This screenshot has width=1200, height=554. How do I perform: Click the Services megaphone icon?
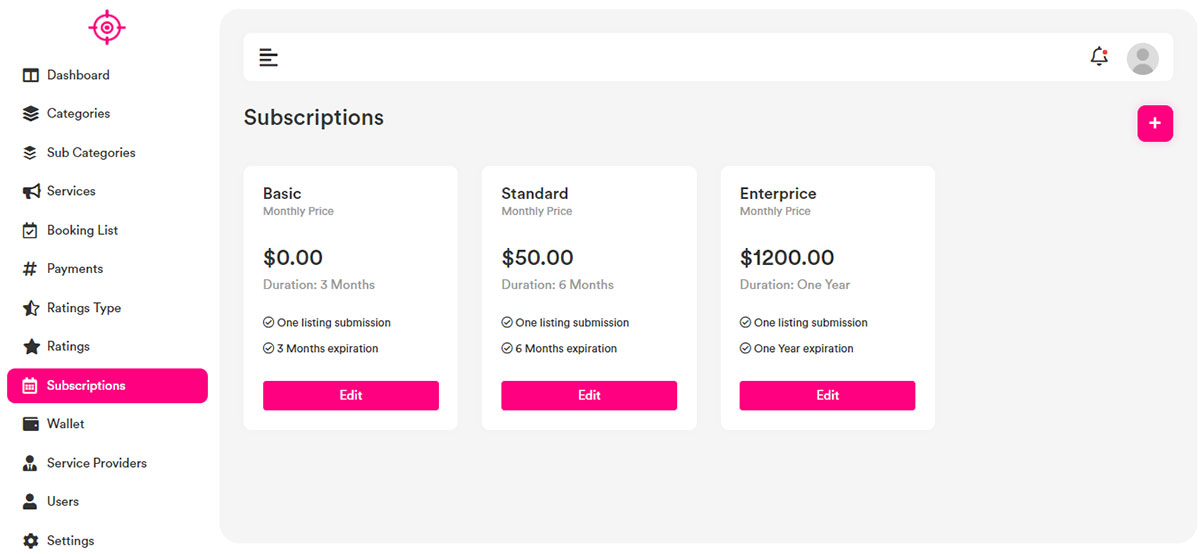[x=30, y=191]
